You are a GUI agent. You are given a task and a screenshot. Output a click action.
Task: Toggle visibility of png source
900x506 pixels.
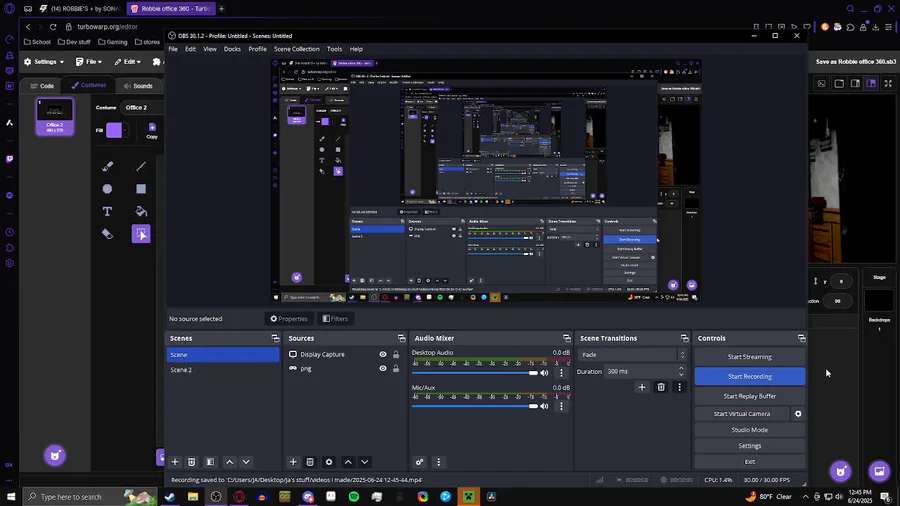(383, 368)
